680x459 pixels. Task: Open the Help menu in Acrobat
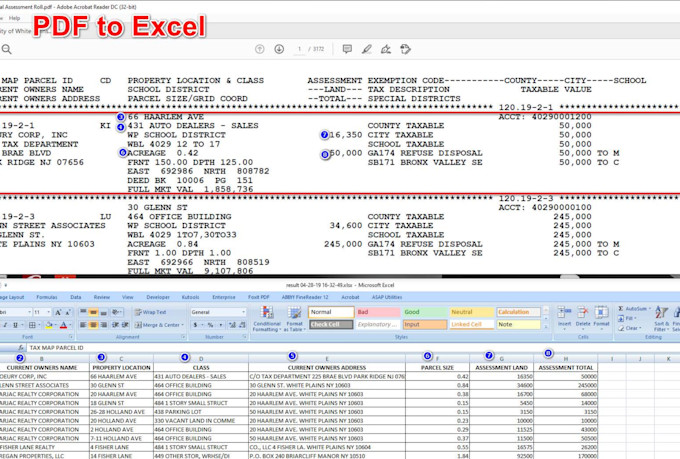pyautogui.click(x=14, y=18)
